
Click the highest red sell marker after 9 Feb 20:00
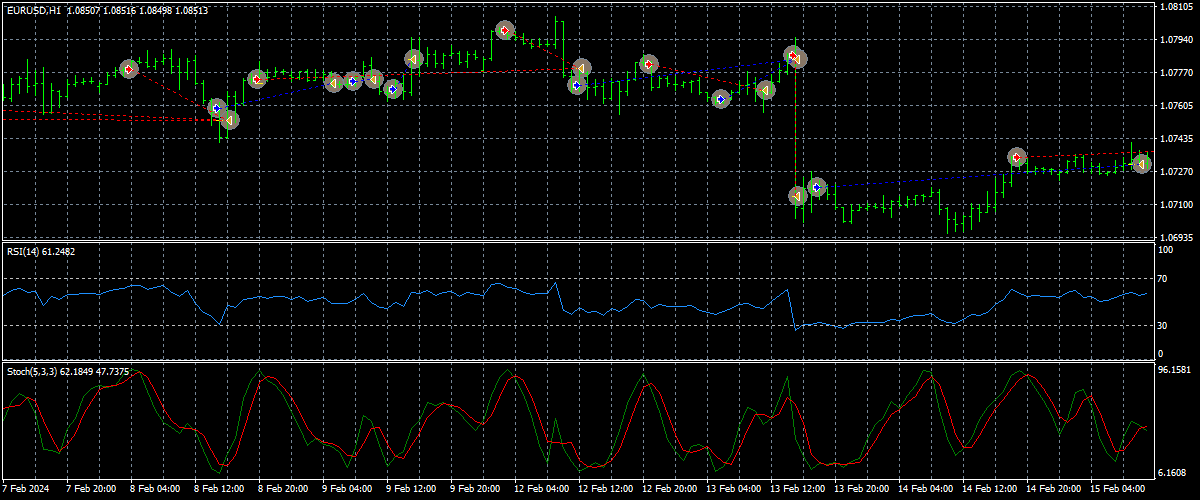pos(505,31)
